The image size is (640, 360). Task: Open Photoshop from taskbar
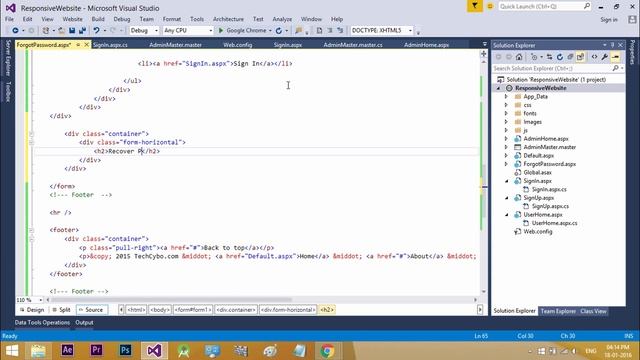coord(125,350)
